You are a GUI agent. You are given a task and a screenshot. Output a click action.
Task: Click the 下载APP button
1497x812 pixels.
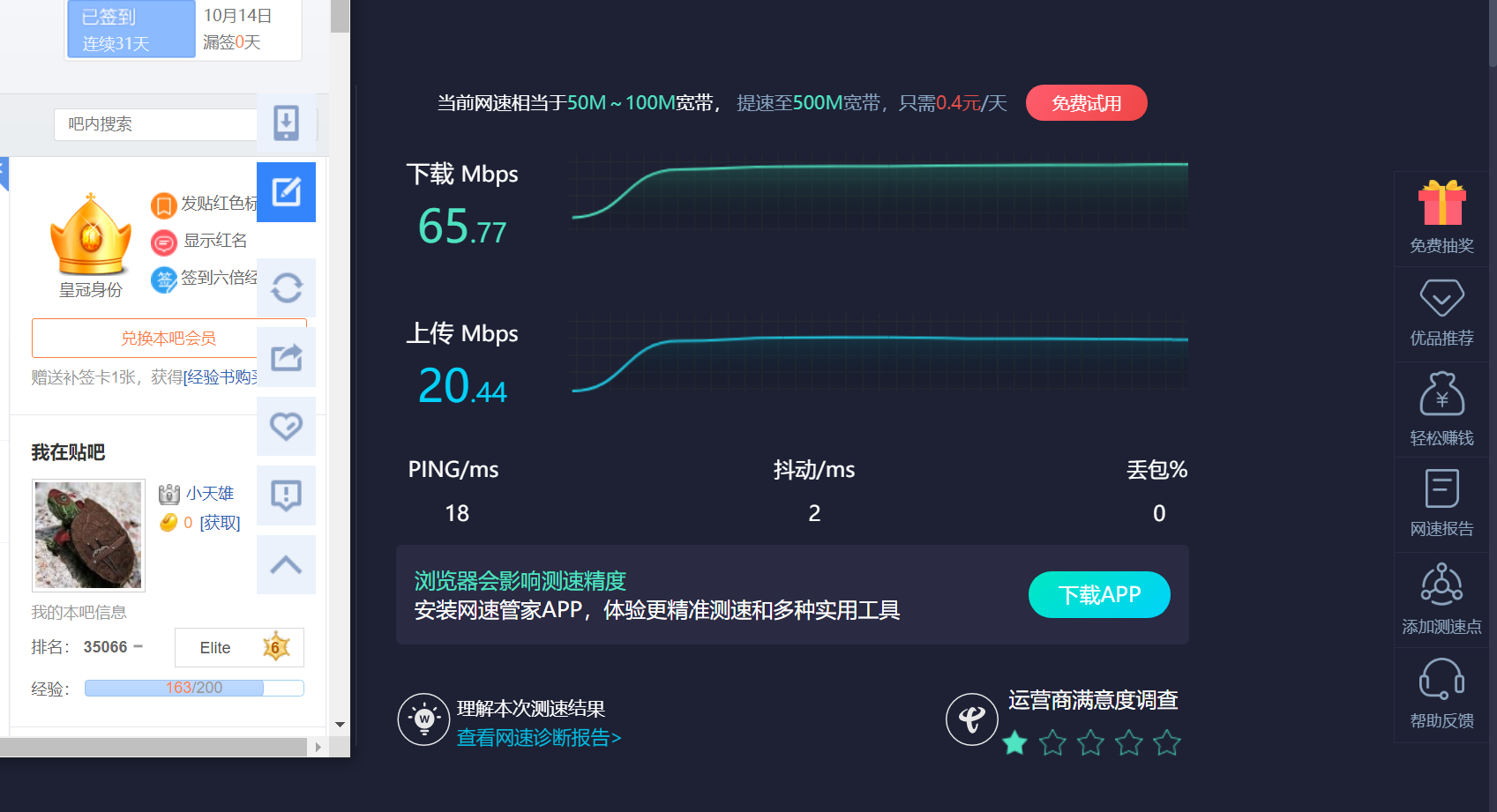[1099, 595]
